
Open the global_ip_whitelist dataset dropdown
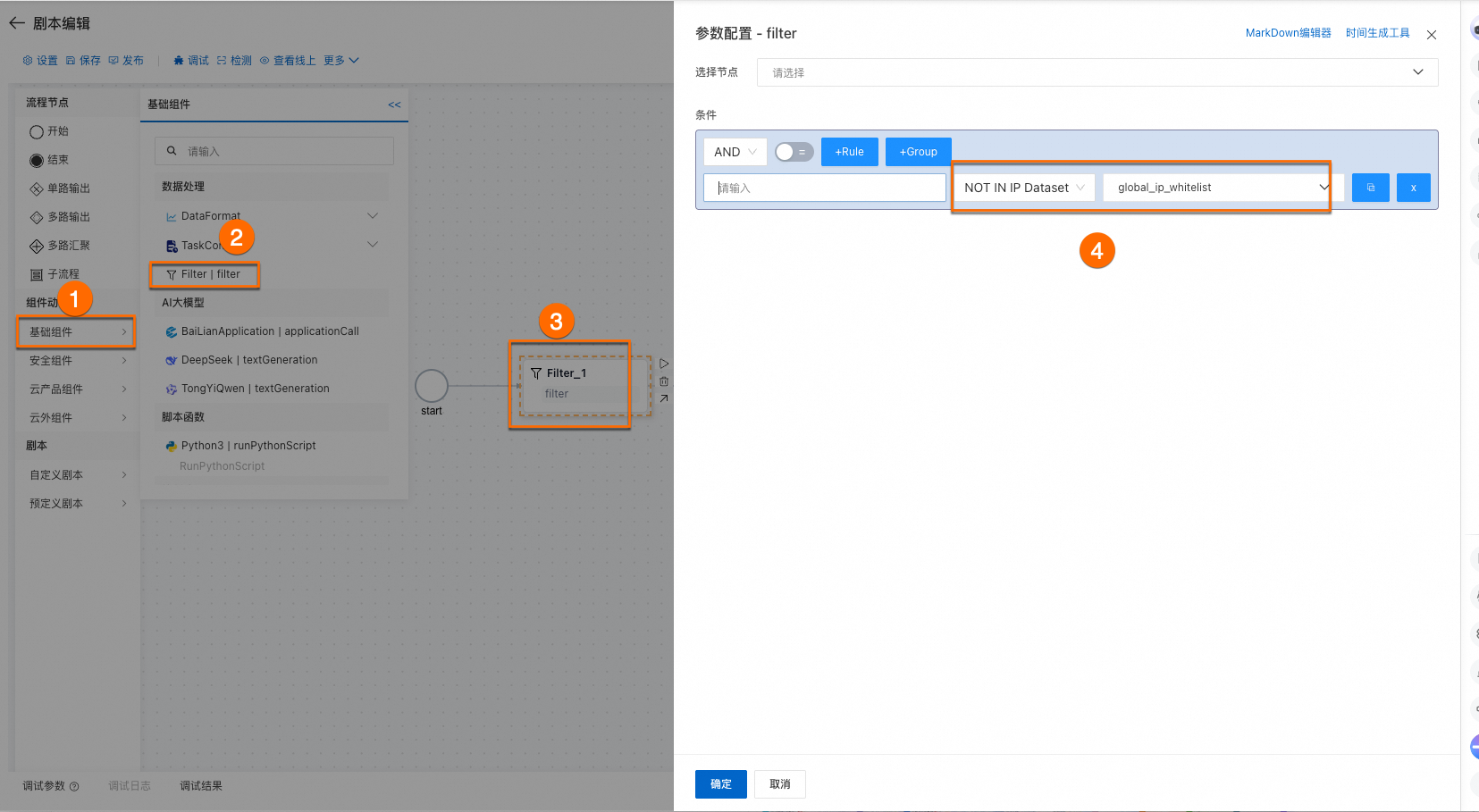pyautogui.click(x=1223, y=188)
